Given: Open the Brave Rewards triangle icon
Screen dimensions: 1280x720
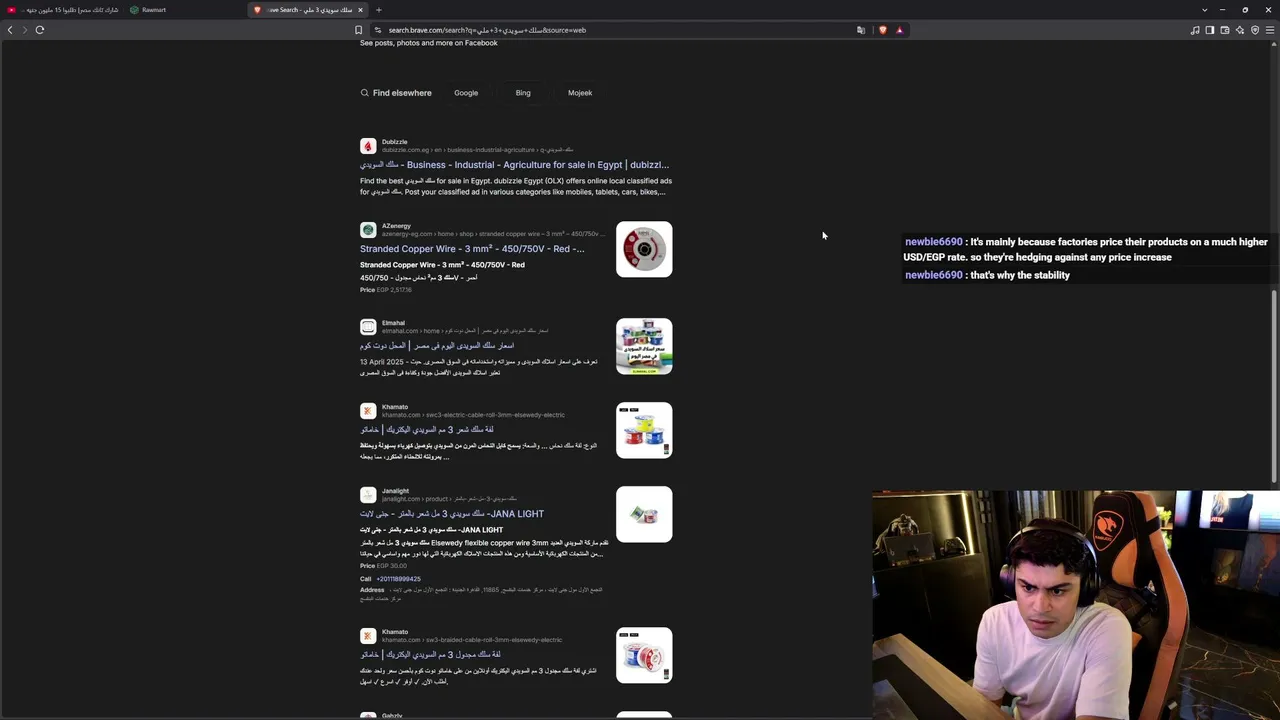Looking at the screenshot, I should (x=899, y=30).
